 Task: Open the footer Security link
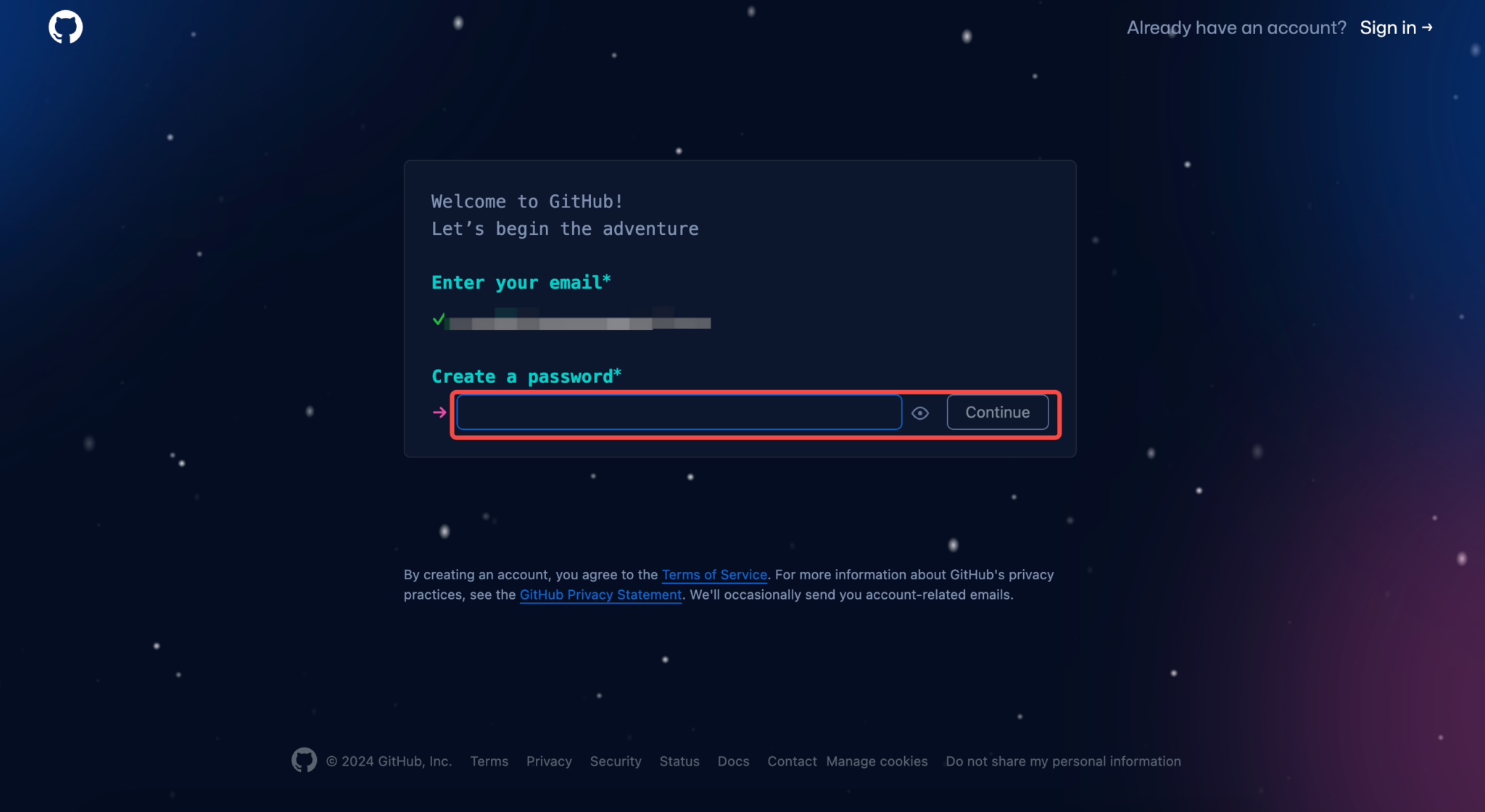[x=616, y=761]
